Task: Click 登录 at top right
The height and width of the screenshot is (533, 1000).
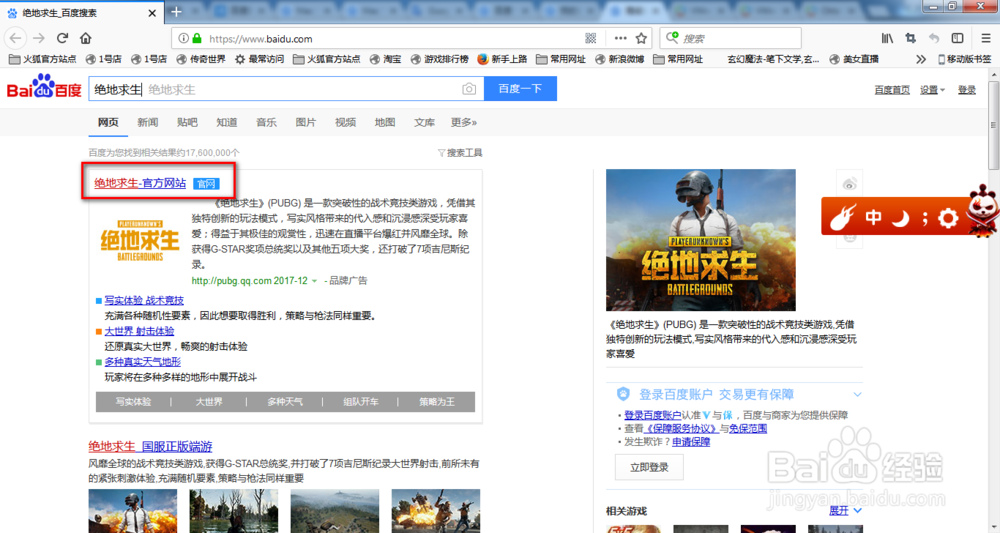Action: [x=967, y=90]
